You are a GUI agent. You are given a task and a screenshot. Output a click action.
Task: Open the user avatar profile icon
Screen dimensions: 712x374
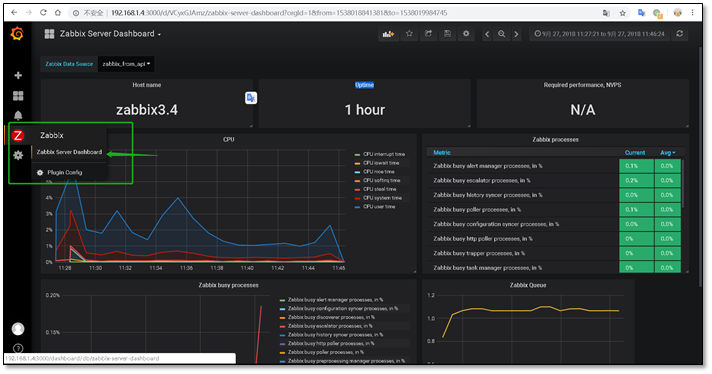18,329
